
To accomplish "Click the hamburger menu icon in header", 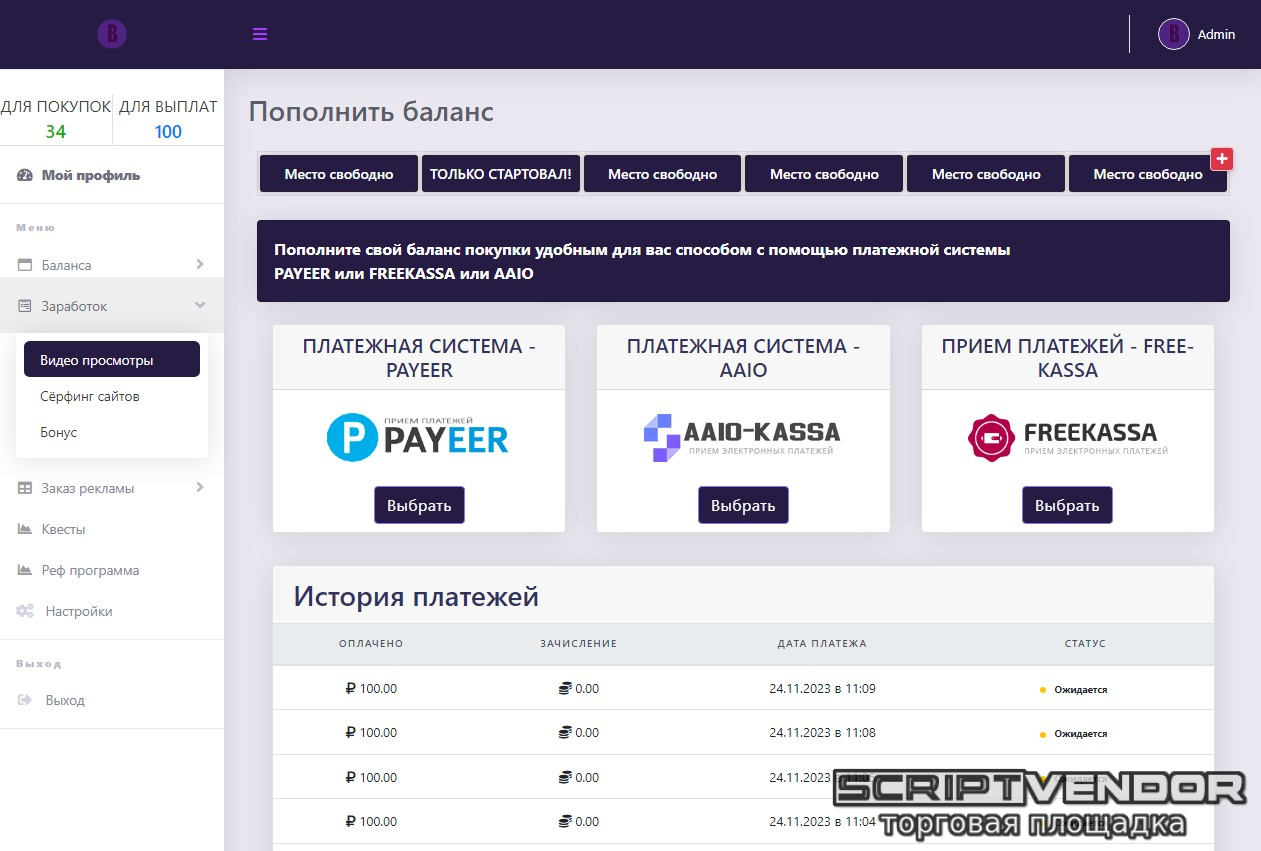I will click(260, 34).
